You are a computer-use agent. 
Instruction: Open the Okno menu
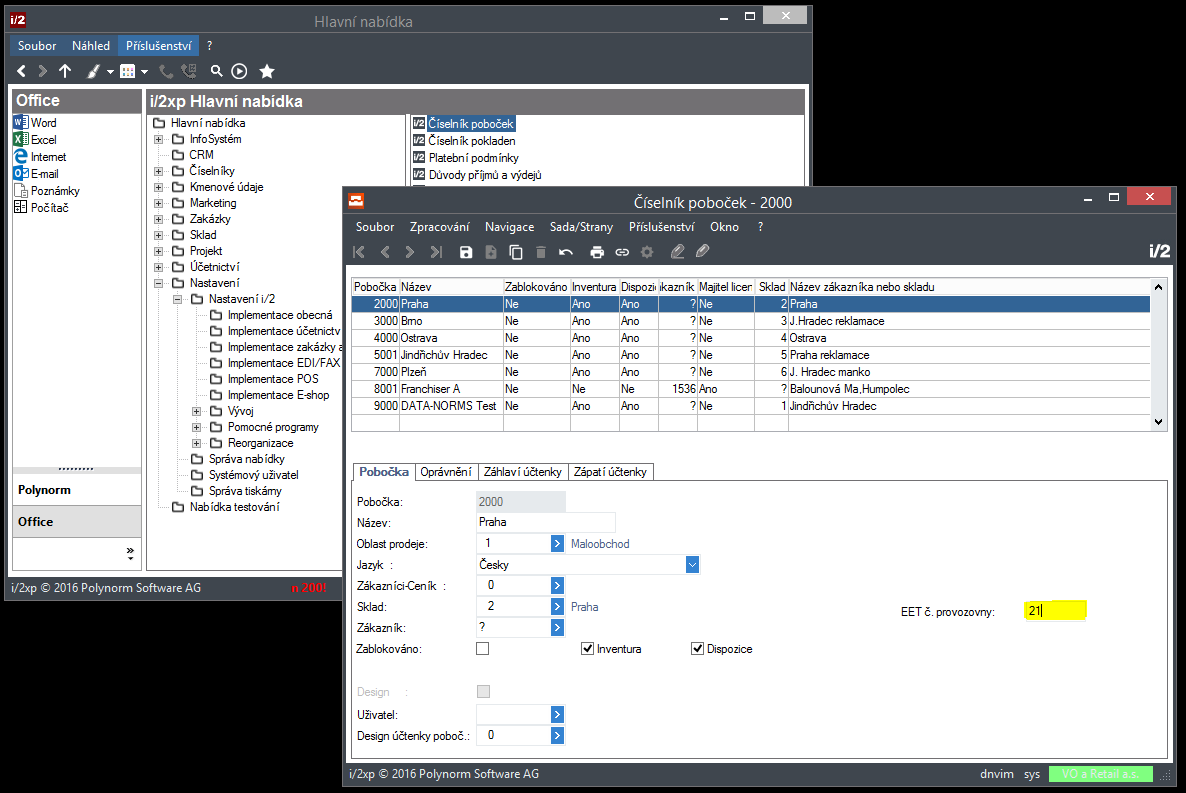pos(724,227)
